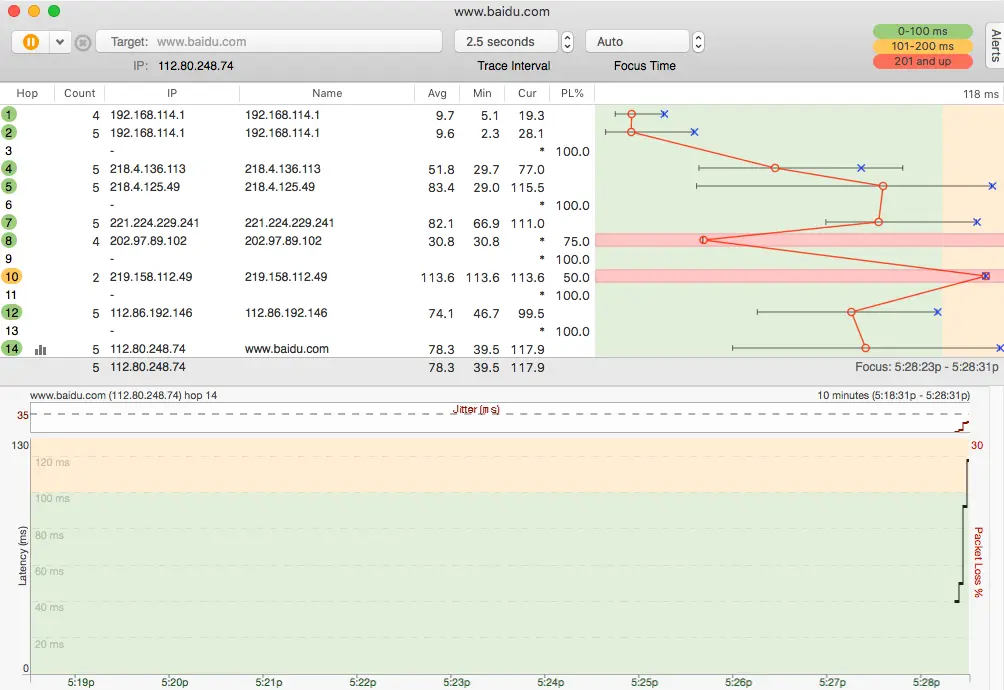Click the Target field with www.baidu.com
The width and height of the screenshot is (1004, 690).
click(269, 42)
